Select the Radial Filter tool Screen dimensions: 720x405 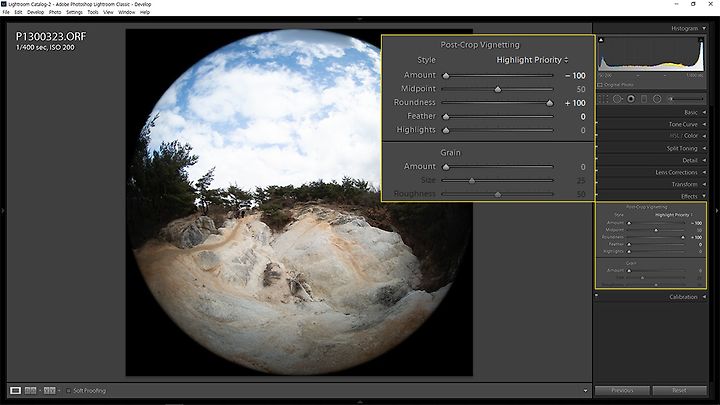click(657, 99)
